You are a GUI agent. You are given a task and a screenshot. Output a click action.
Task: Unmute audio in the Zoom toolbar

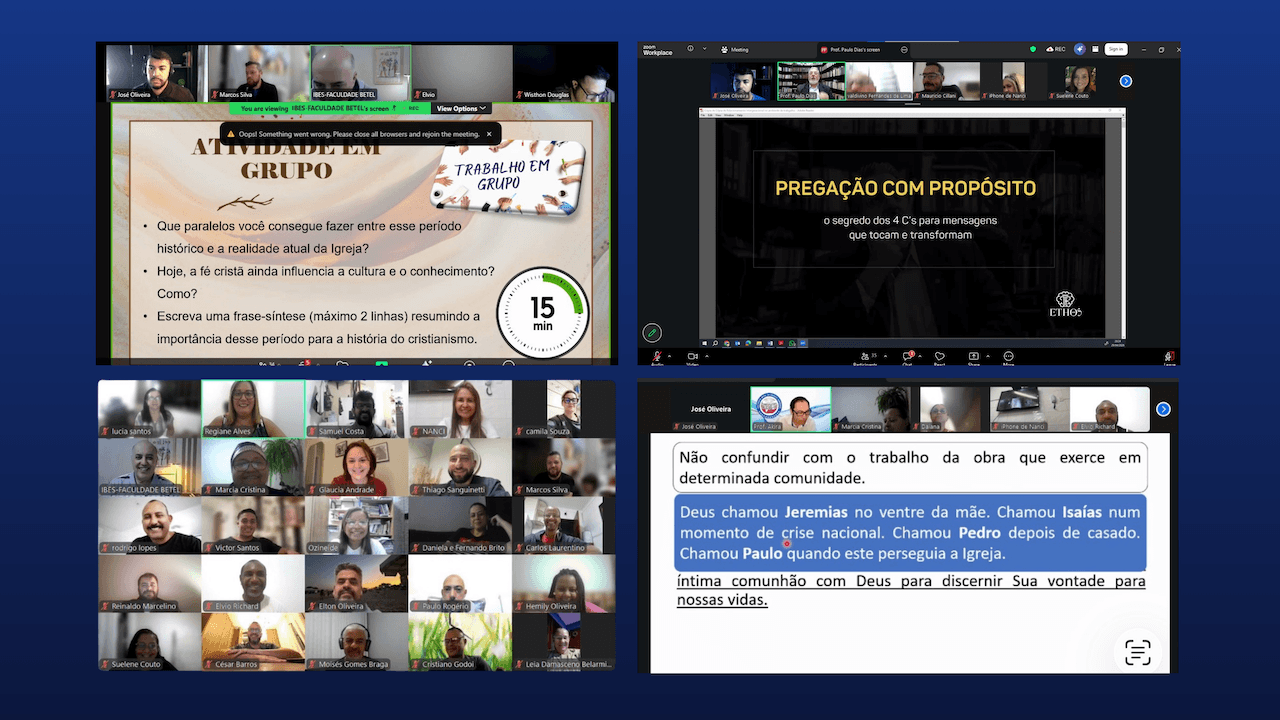point(657,356)
